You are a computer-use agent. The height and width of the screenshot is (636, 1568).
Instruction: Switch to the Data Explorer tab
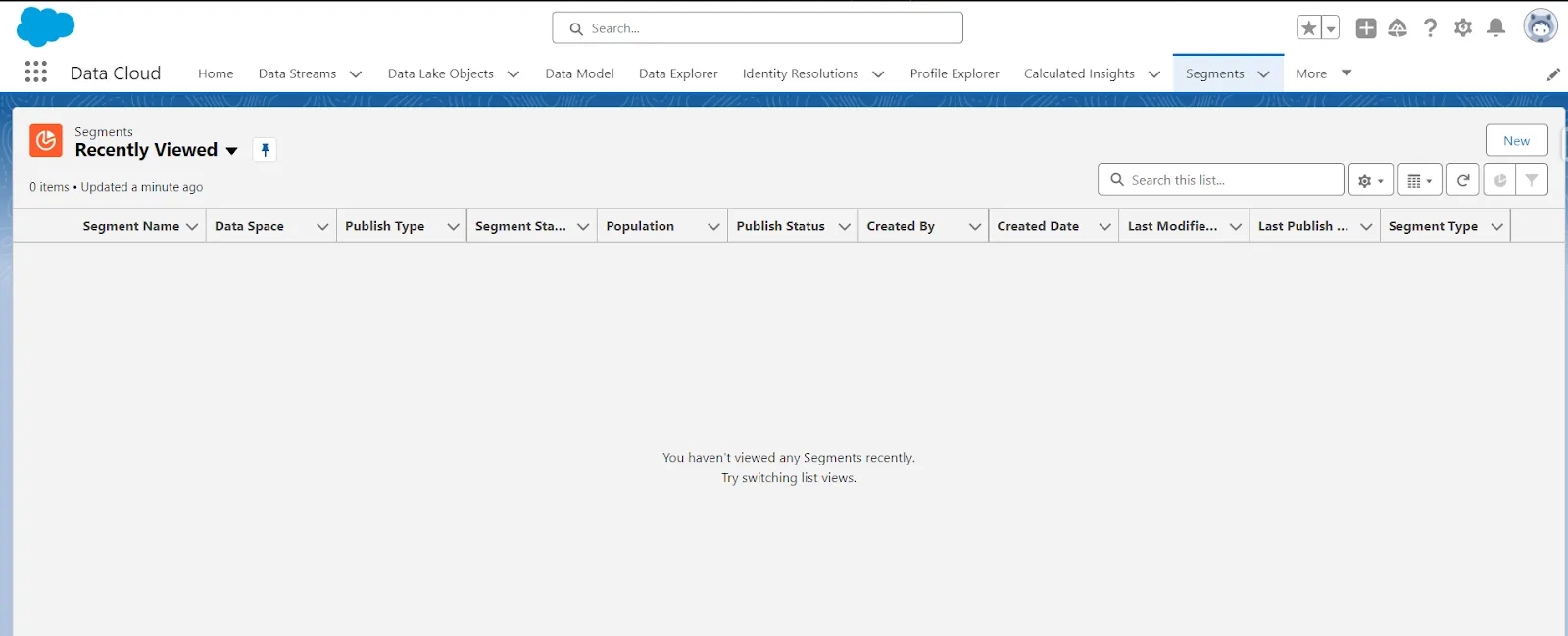[678, 73]
